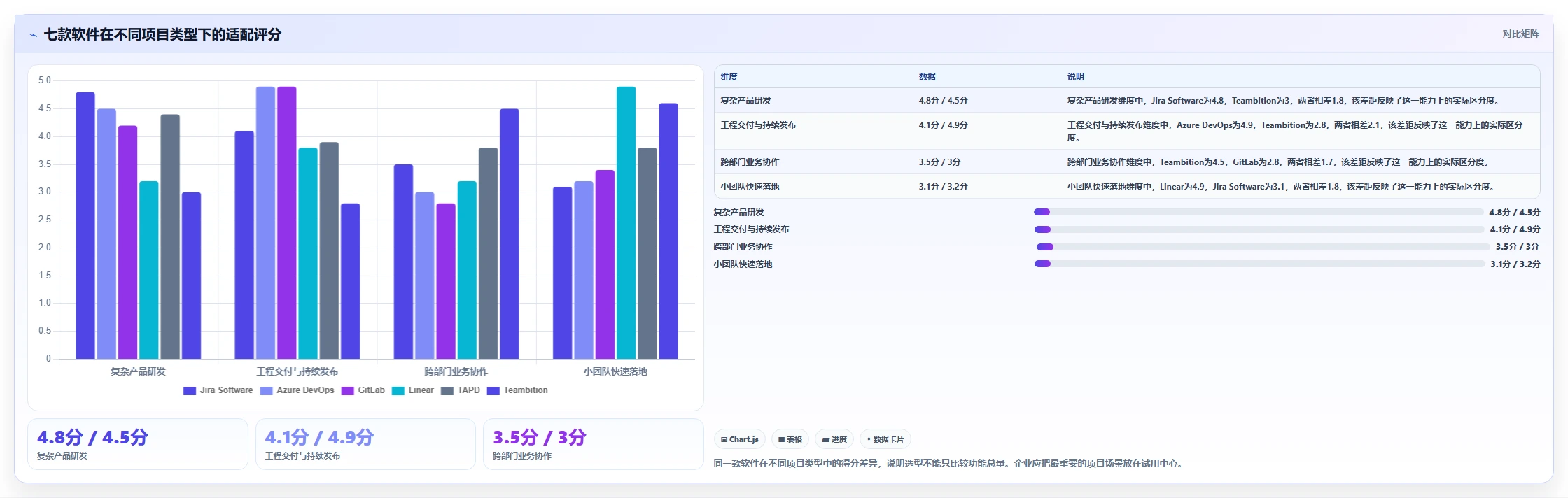The image size is (1568, 498).
Task: Click the Chart.js tag chip
Action: click(740, 439)
